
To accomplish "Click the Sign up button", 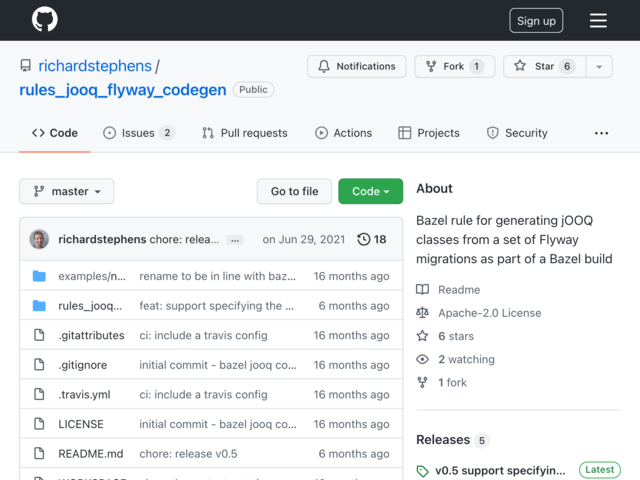I will click(536, 20).
